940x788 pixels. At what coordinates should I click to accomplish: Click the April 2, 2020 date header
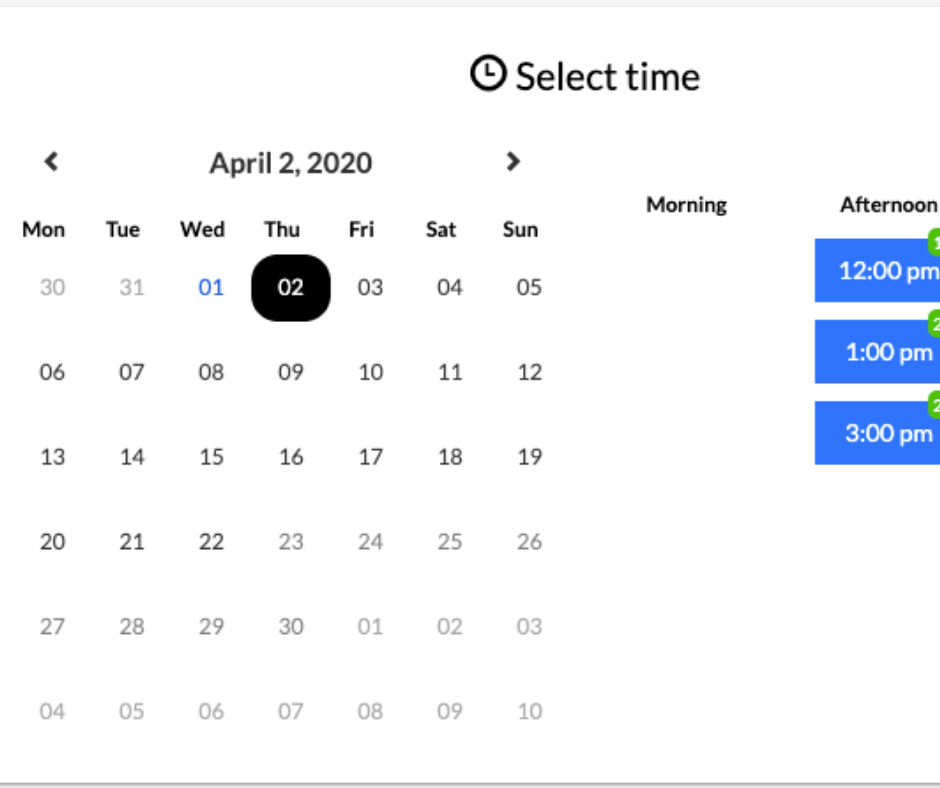(291, 163)
